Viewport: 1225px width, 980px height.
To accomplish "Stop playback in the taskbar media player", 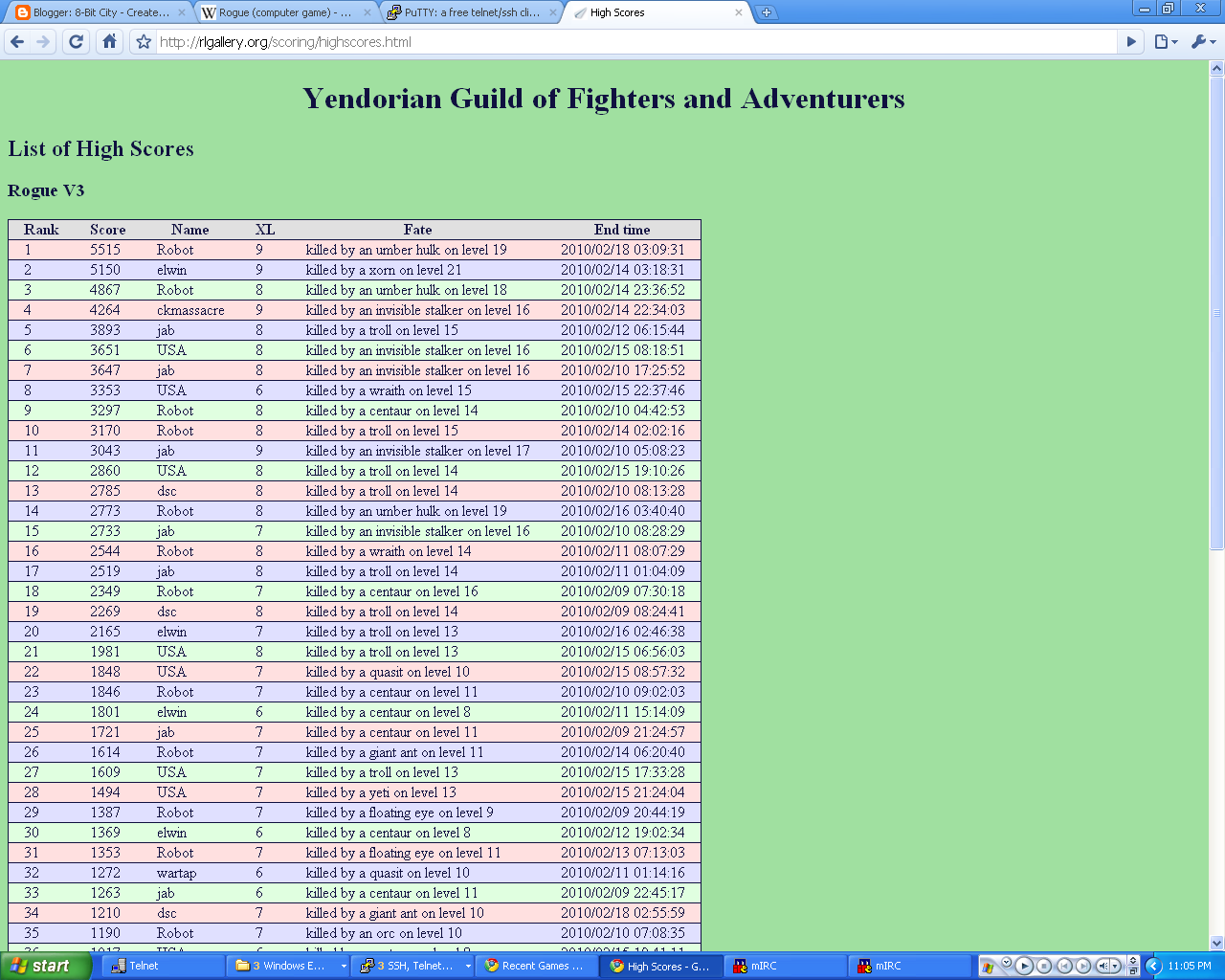I will coord(1044,966).
